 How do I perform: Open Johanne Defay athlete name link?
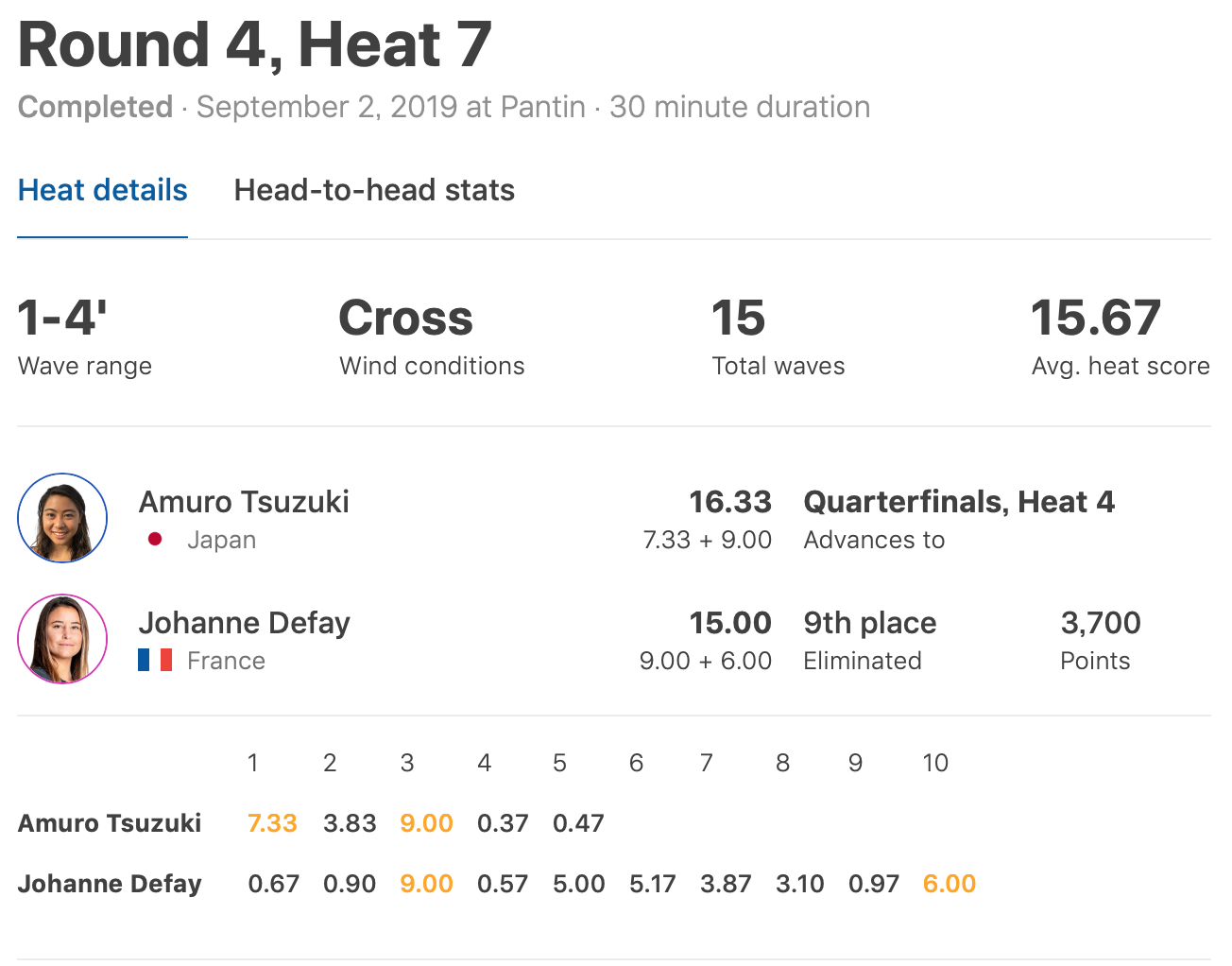point(244,623)
